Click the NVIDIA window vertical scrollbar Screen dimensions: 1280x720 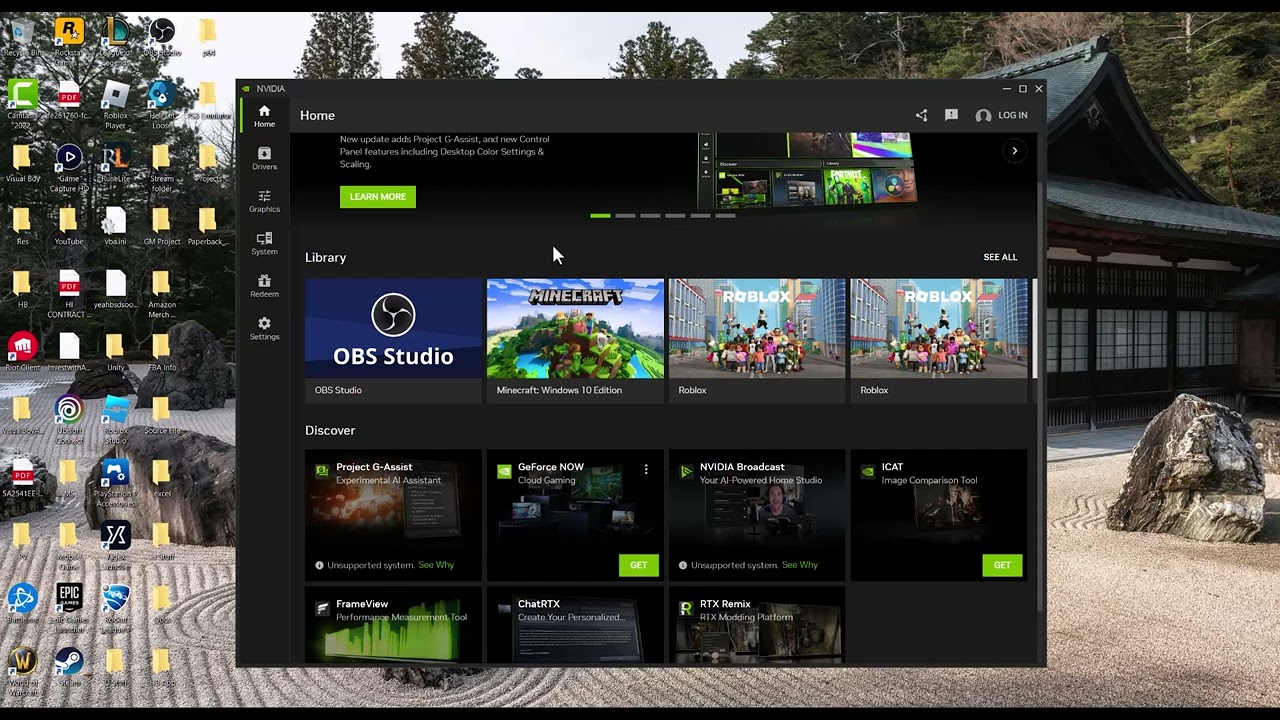1042,395
